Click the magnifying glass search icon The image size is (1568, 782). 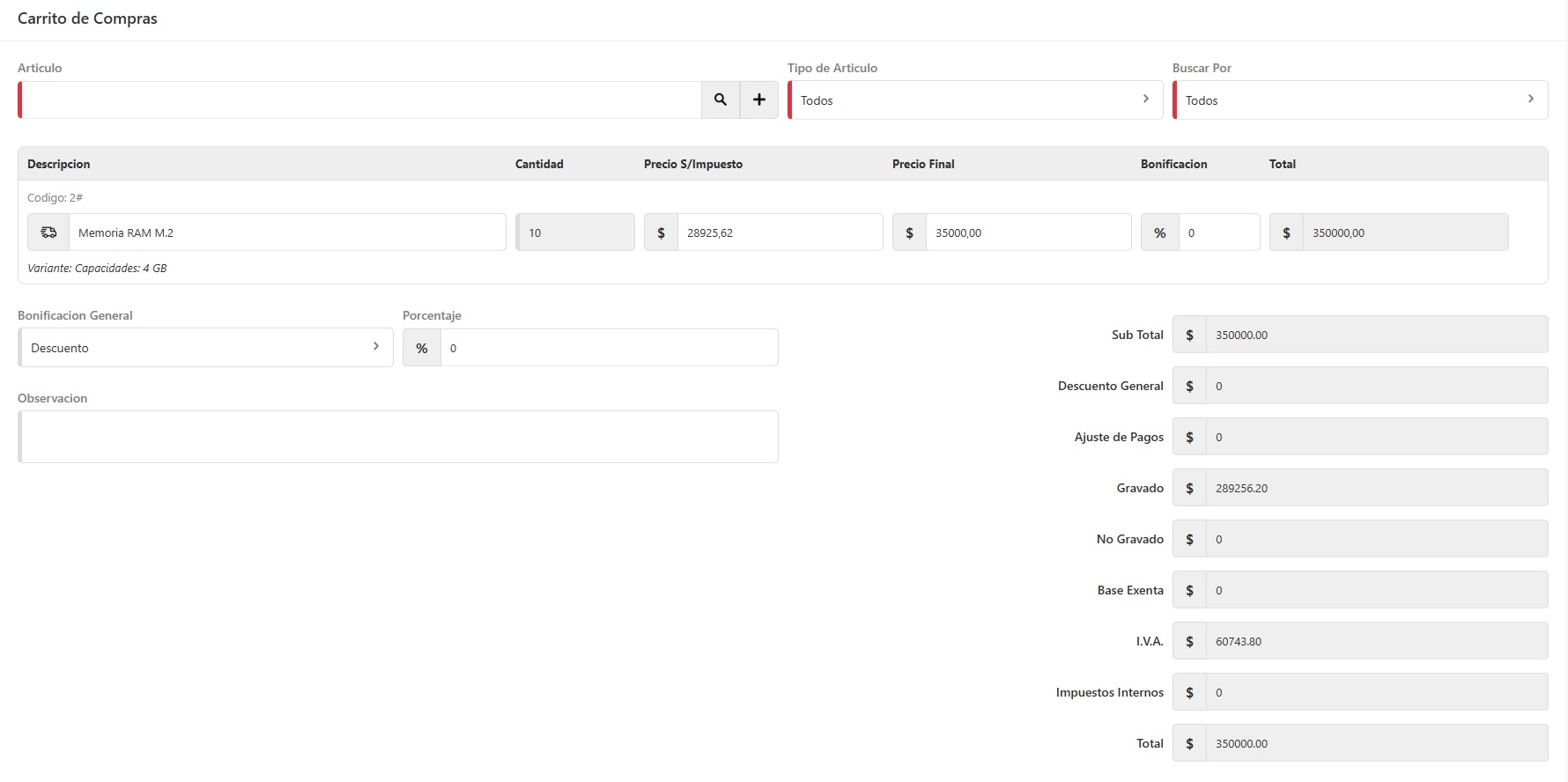pos(721,100)
